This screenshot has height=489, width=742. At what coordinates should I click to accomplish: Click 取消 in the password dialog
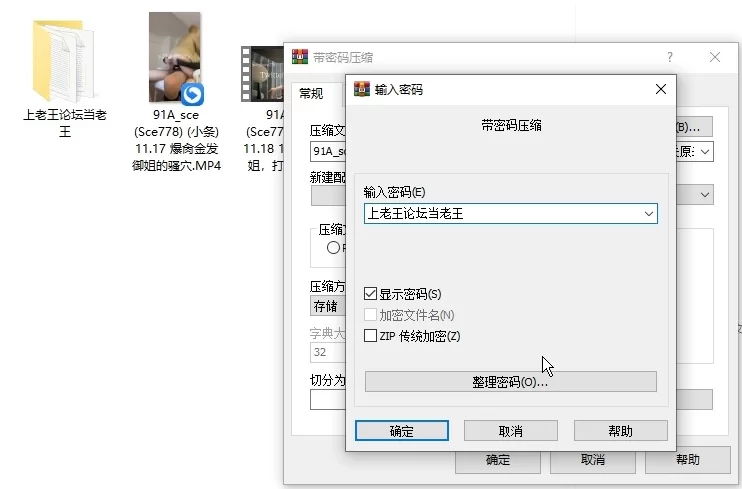coord(510,431)
